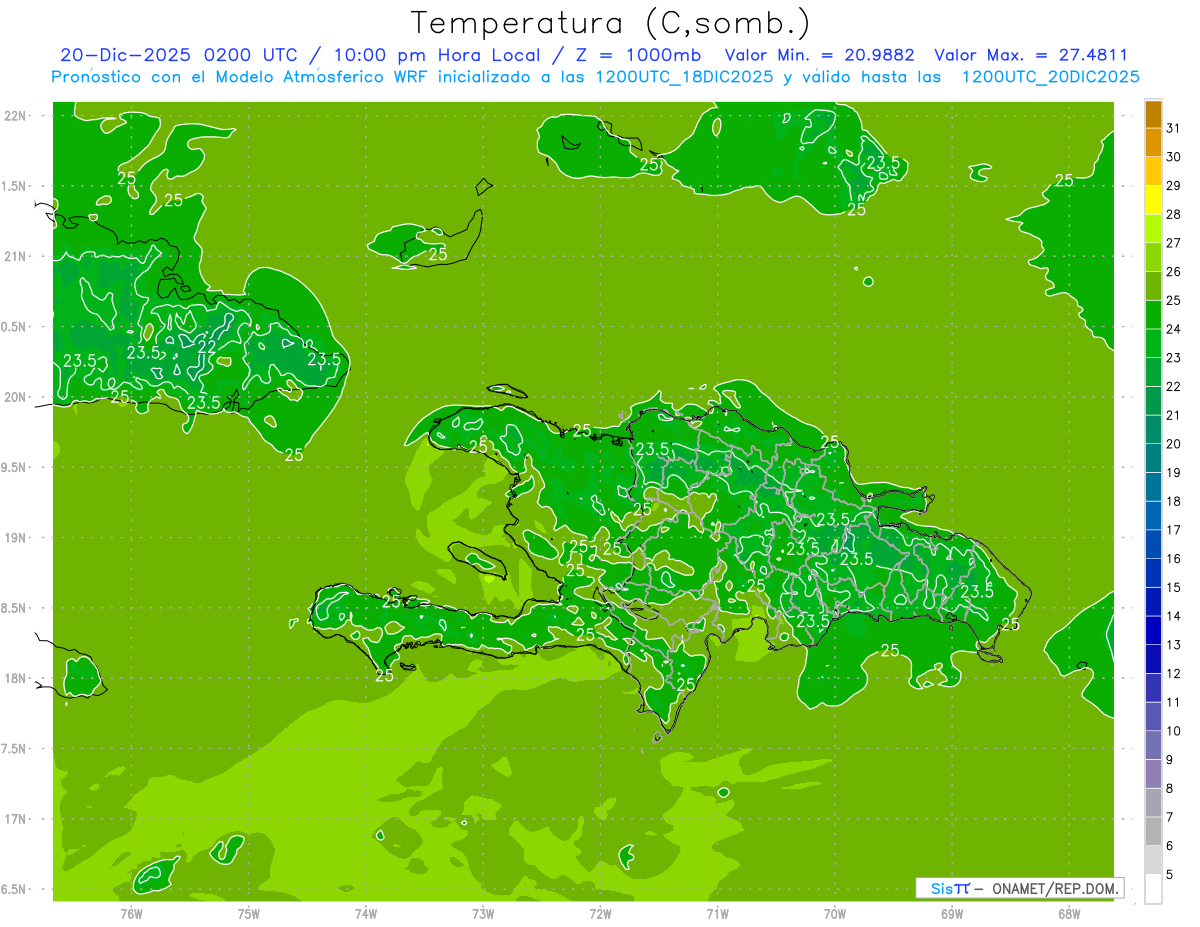Click the '69W' longitude axis label
The image size is (1200, 927).
click(952, 913)
